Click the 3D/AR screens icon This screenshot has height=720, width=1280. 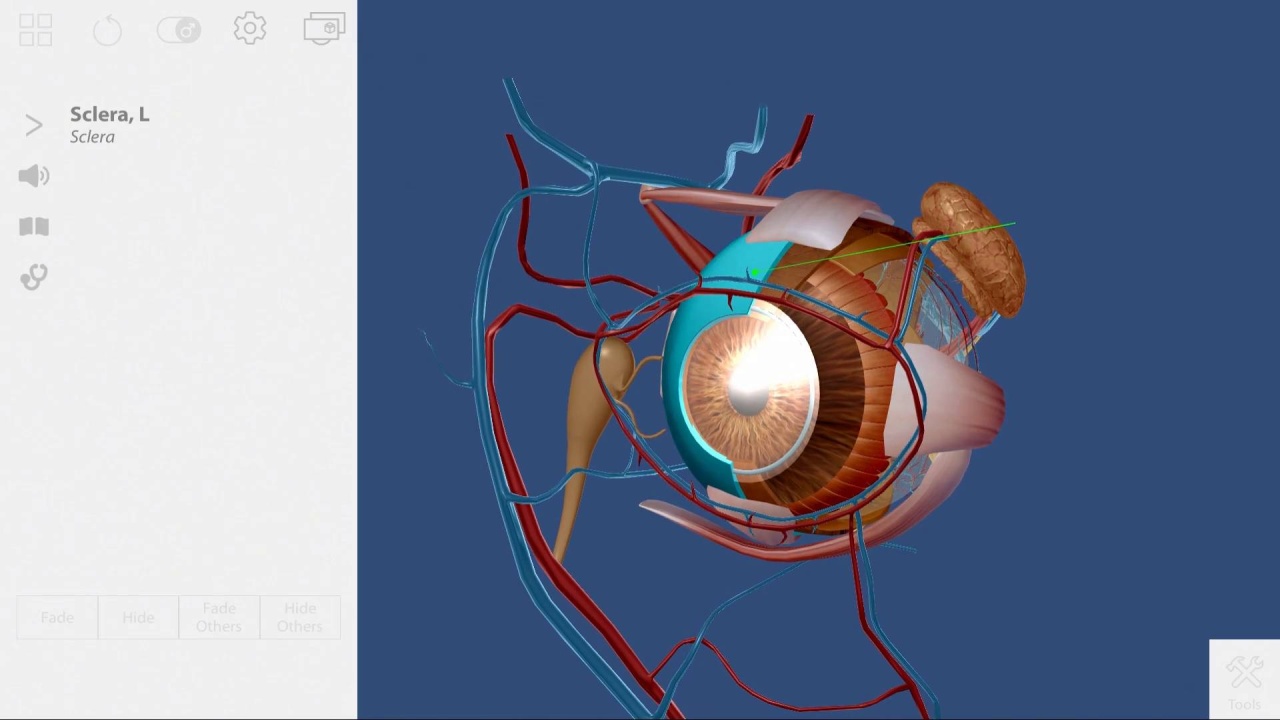324,29
